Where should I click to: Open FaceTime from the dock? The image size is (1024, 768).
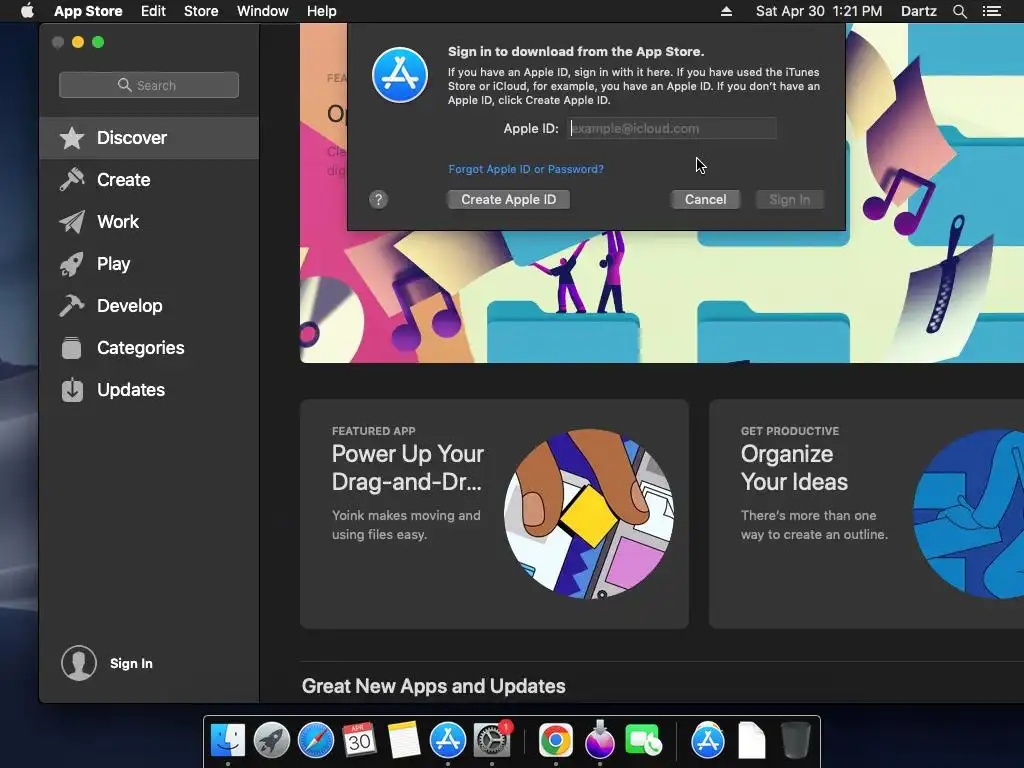point(643,741)
